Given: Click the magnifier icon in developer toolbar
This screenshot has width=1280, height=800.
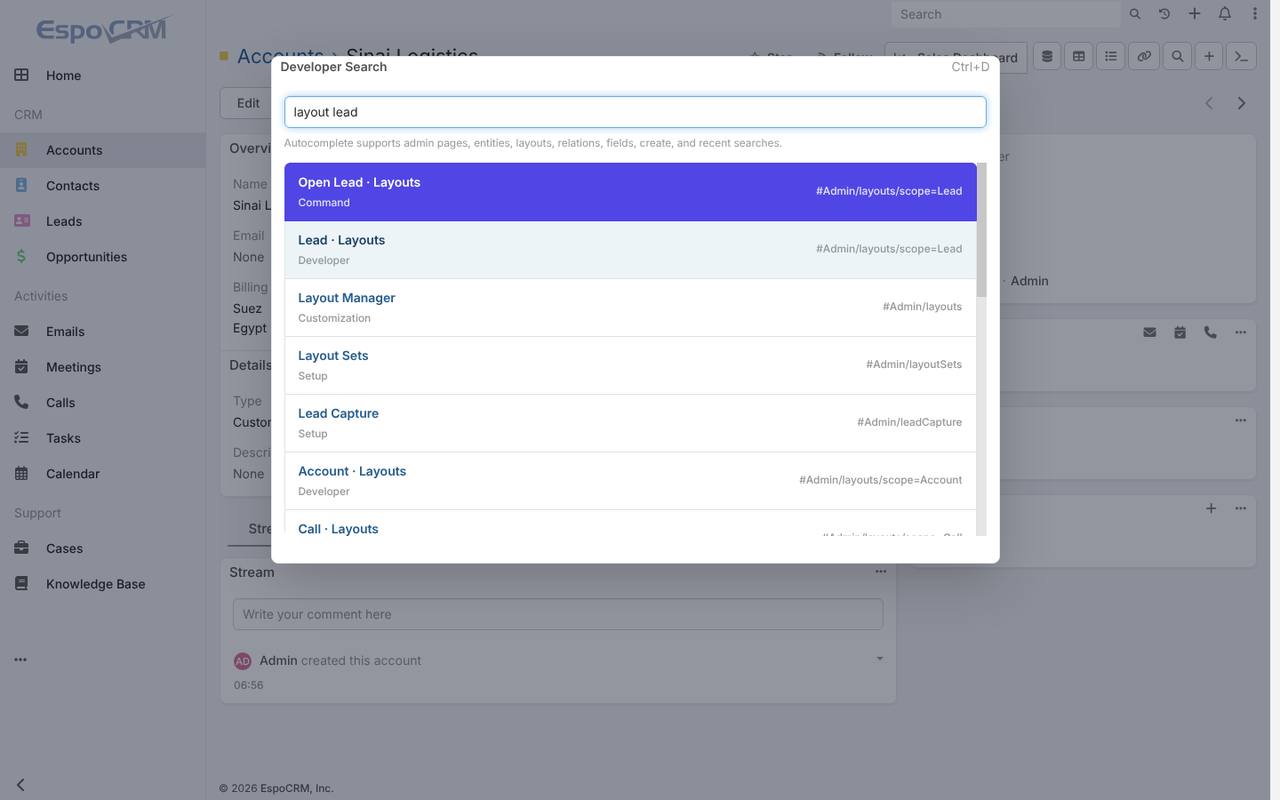Looking at the screenshot, I should click(x=1177, y=57).
